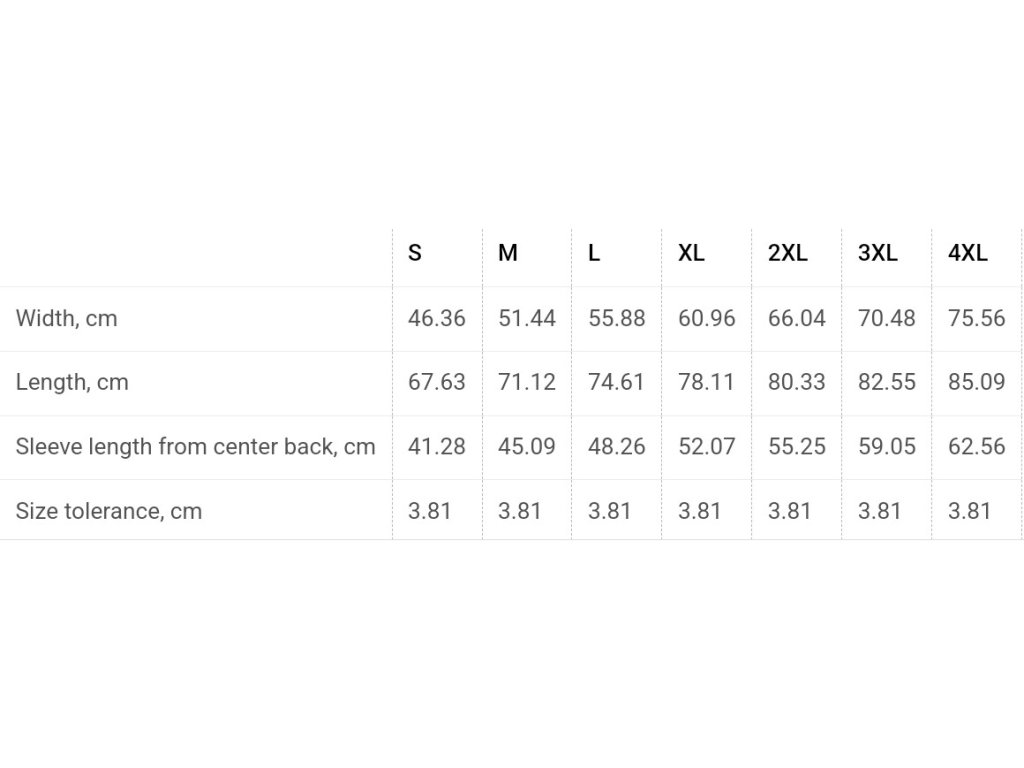The height and width of the screenshot is (768, 1024).
Task: Click sleeve length value 41.28 for S
Action: point(437,446)
